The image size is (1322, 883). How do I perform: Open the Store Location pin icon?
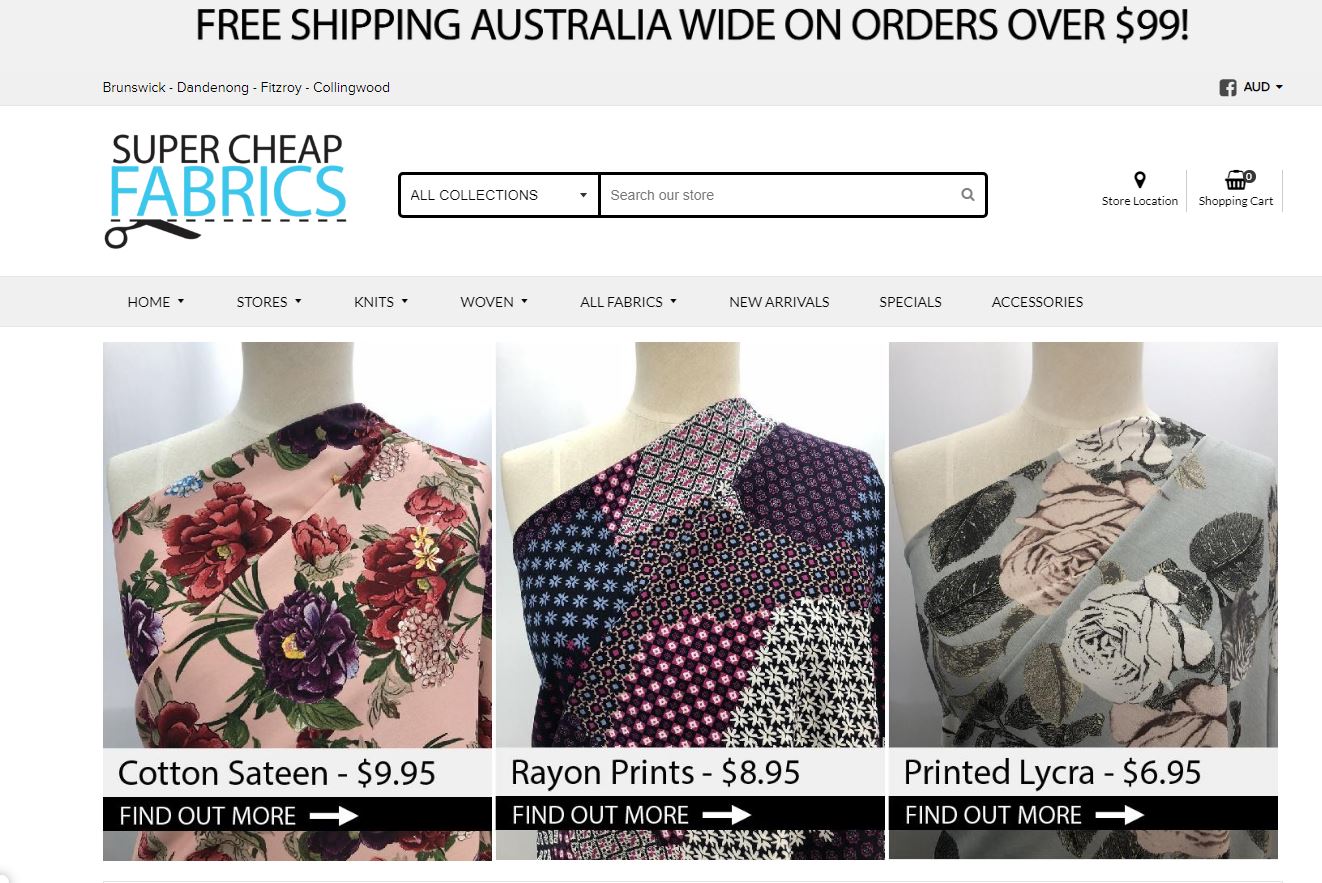(x=1139, y=180)
